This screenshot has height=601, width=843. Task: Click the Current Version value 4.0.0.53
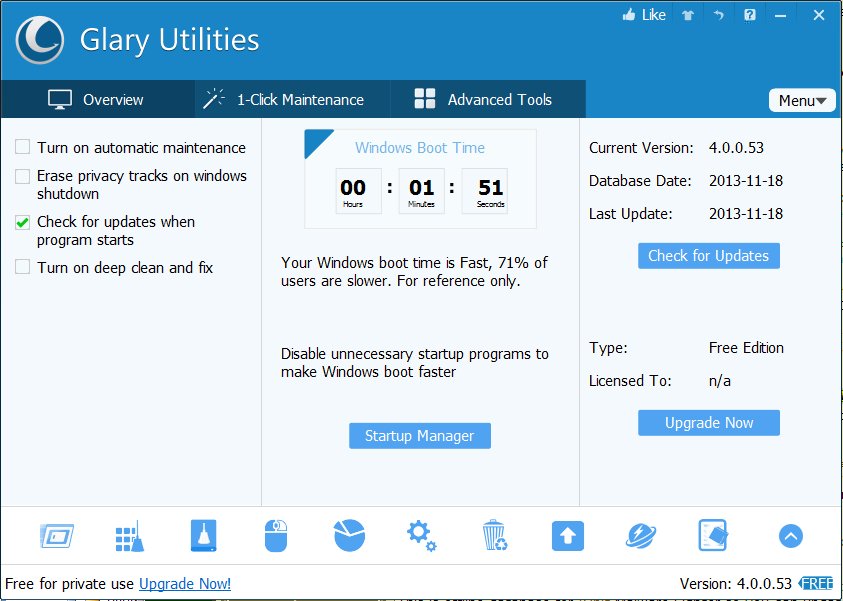coord(736,148)
